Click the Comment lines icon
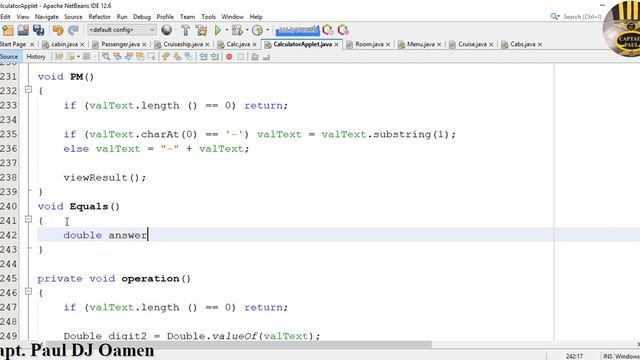640x360 pixels. pyautogui.click(x=255, y=57)
